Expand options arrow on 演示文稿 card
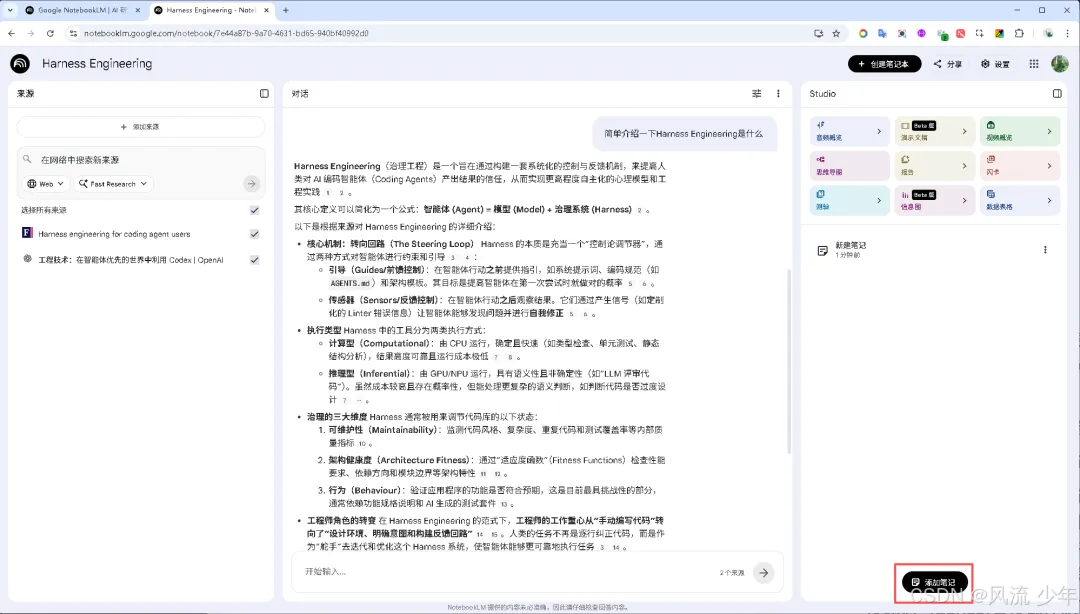This screenshot has height=614, width=1080. click(x=964, y=132)
